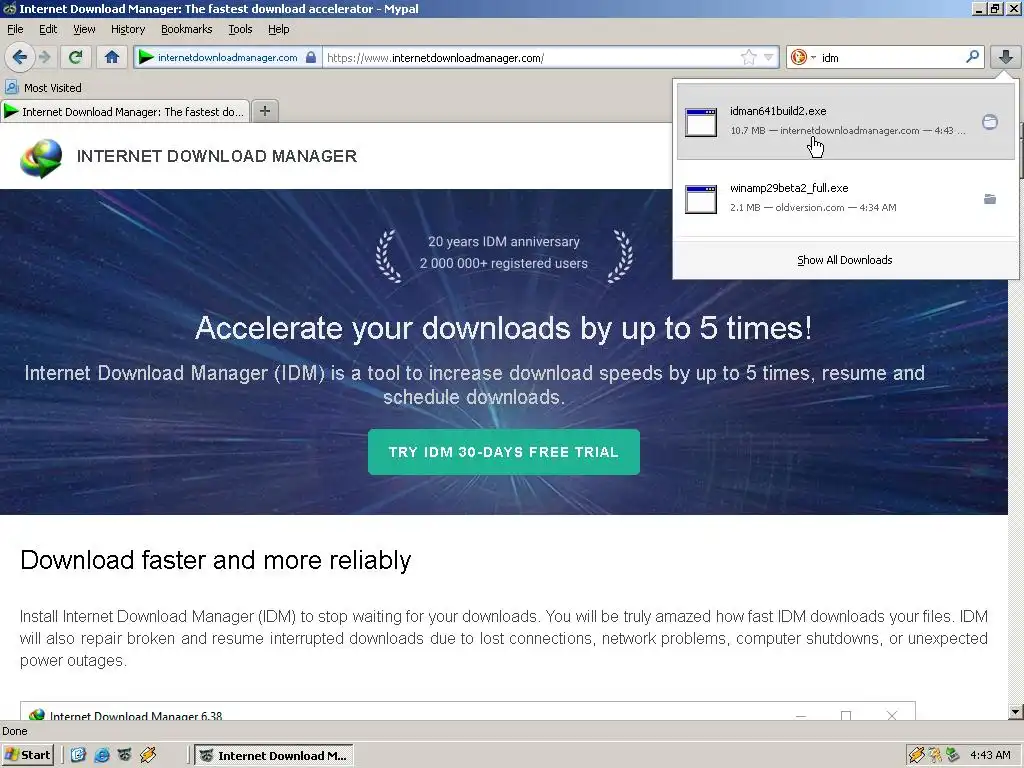
Task: Click the page scrollbar down arrow
Action: tap(1016, 712)
